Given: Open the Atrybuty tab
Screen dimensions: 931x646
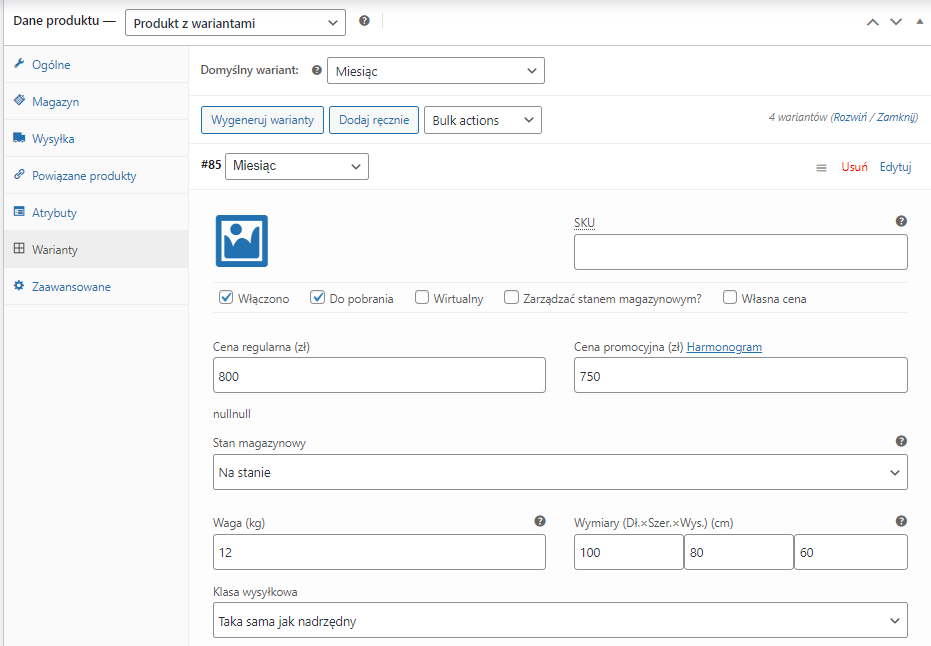Looking at the screenshot, I should [x=96, y=213].
